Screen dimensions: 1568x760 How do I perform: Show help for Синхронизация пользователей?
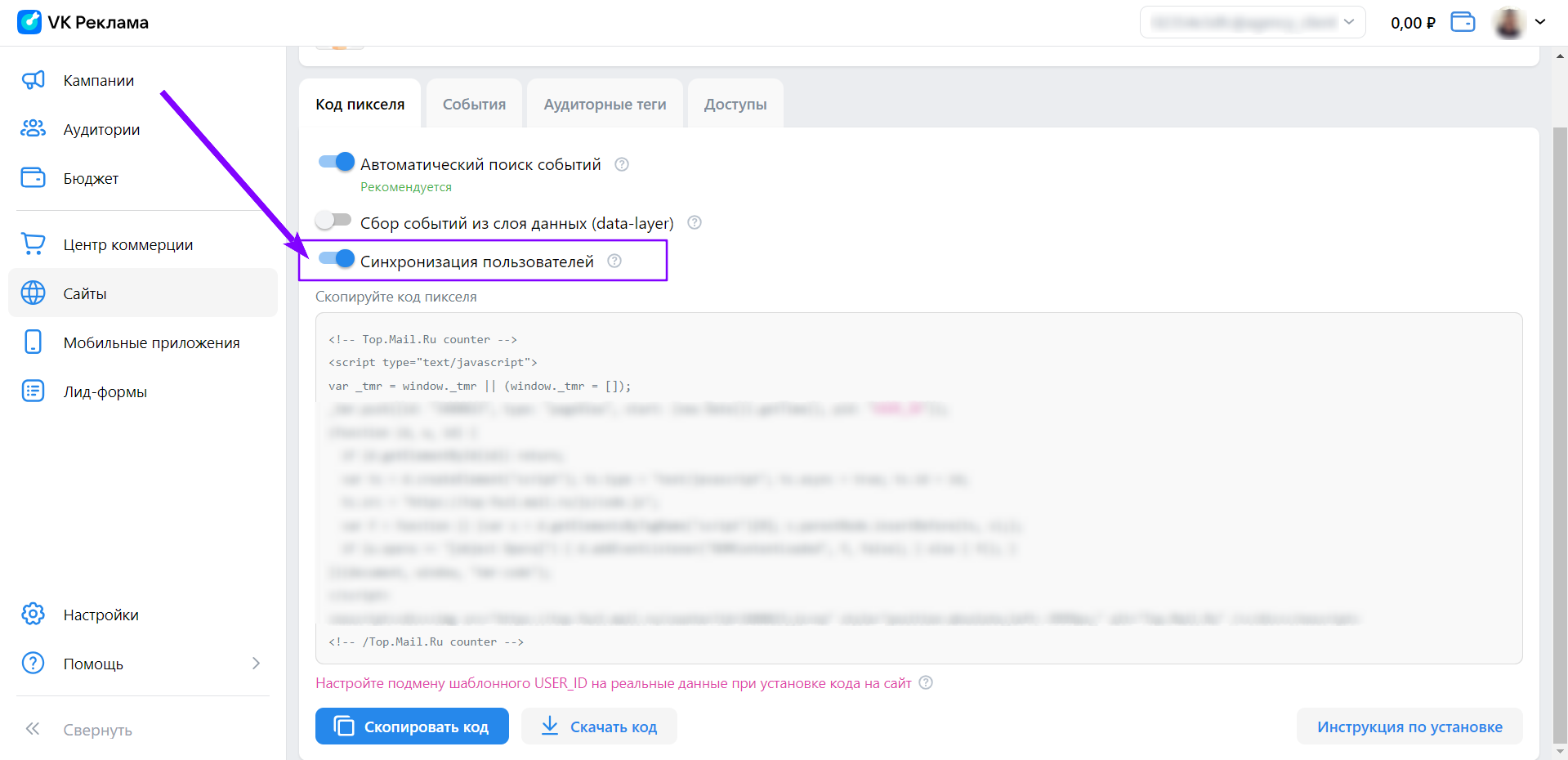[614, 261]
